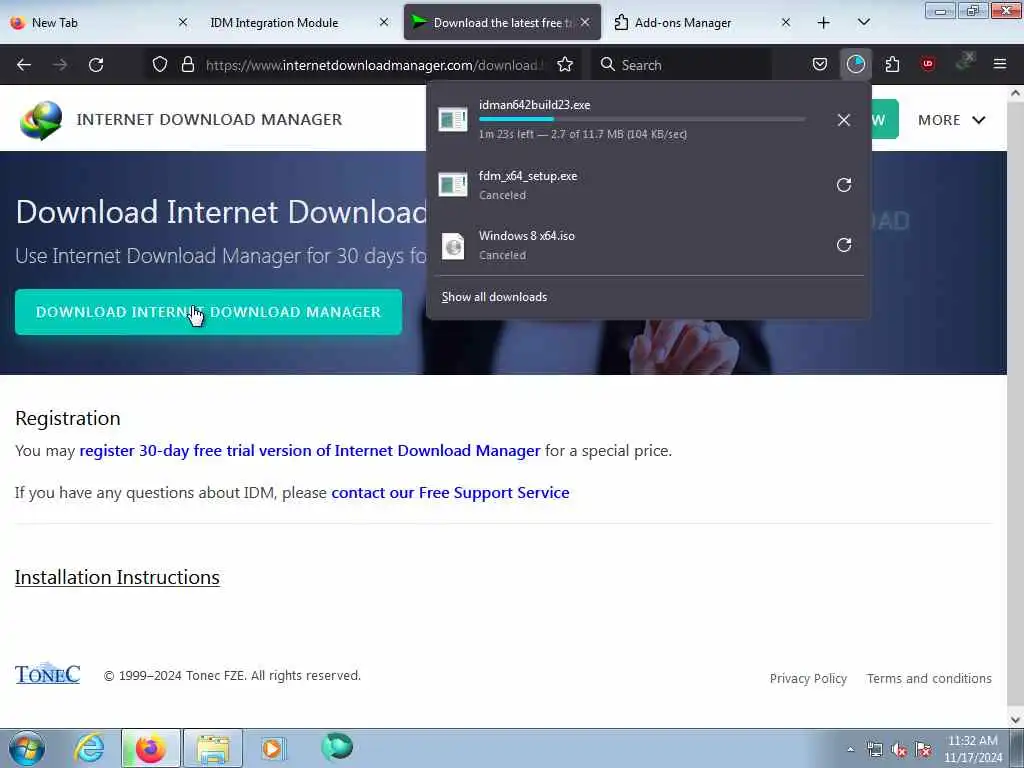The width and height of the screenshot is (1024, 768).
Task: Open Show all downloads
Action: [494, 297]
